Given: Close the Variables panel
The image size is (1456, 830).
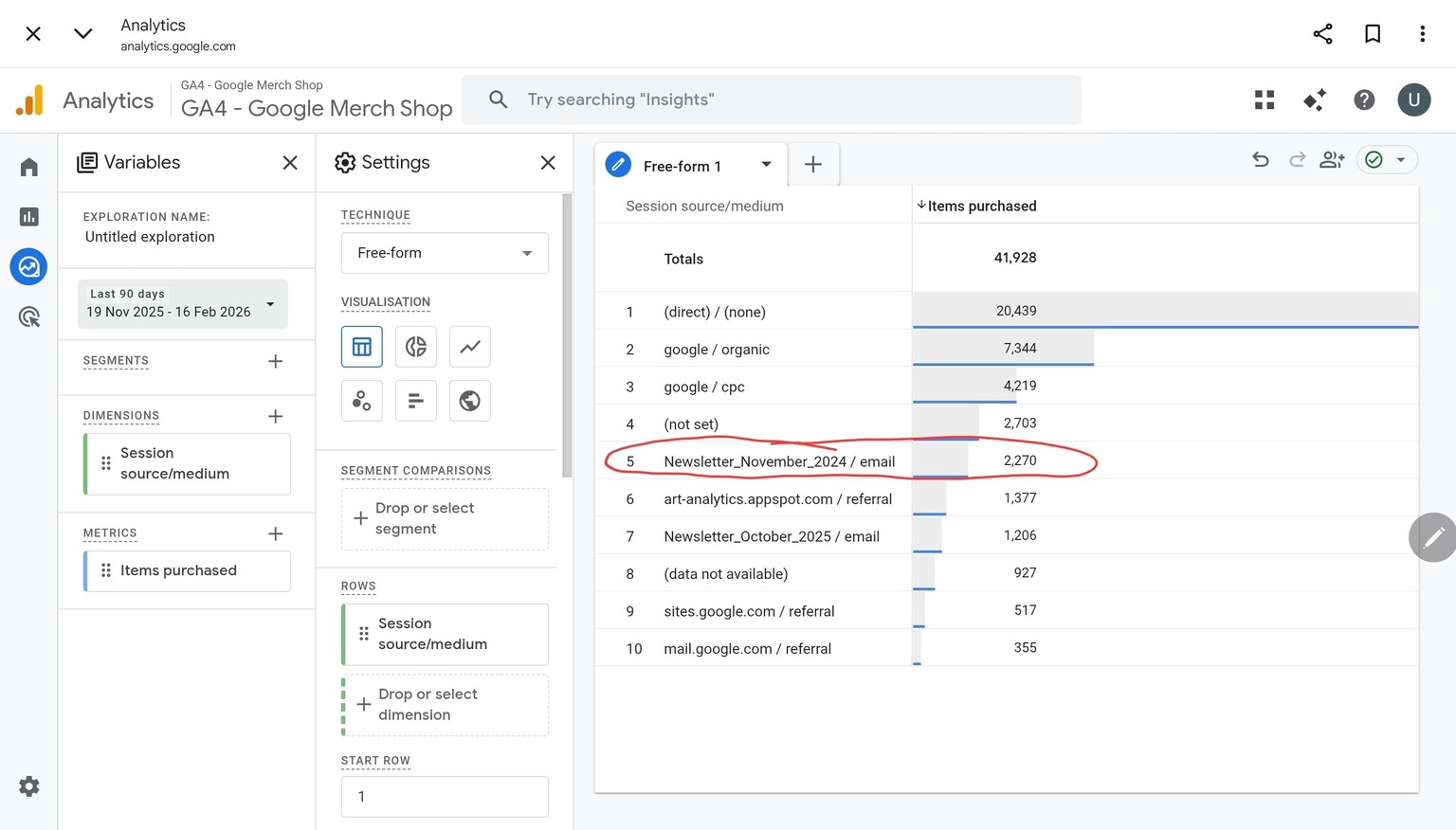Looking at the screenshot, I should (290, 163).
